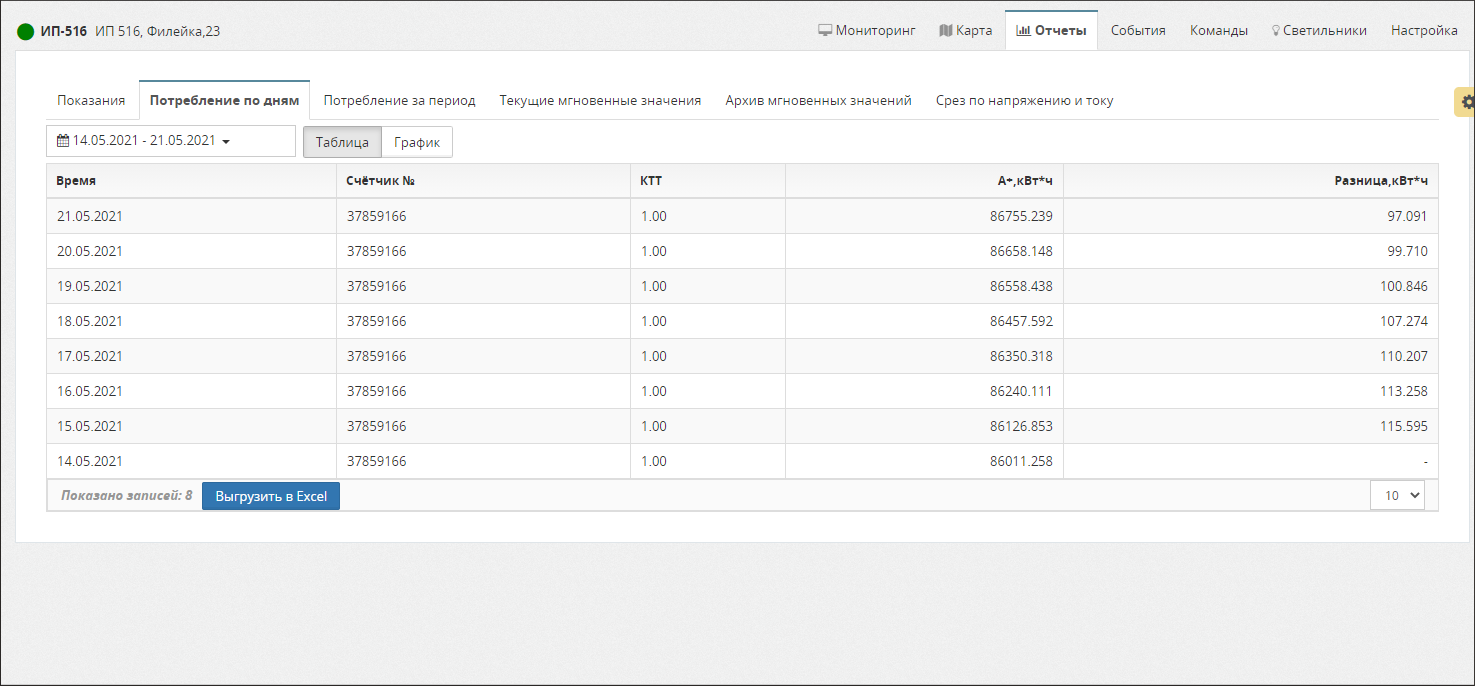Open Потребление за период sub-tab

[x=399, y=100]
